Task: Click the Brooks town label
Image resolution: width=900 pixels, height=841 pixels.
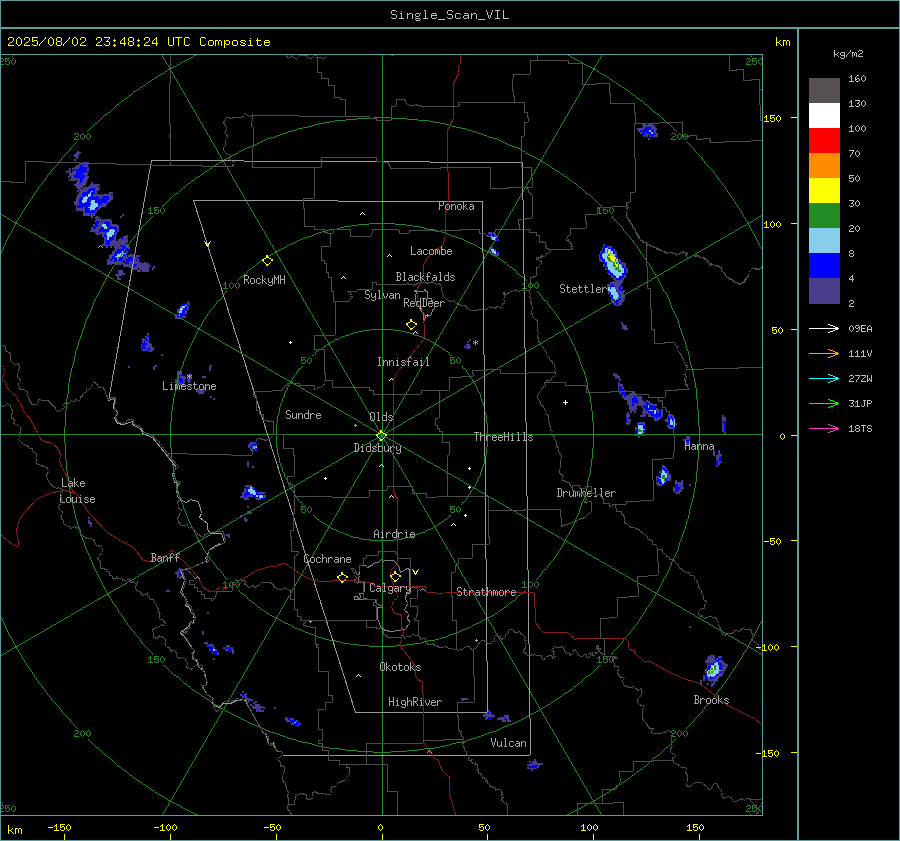Action: [x=711, y=700]
